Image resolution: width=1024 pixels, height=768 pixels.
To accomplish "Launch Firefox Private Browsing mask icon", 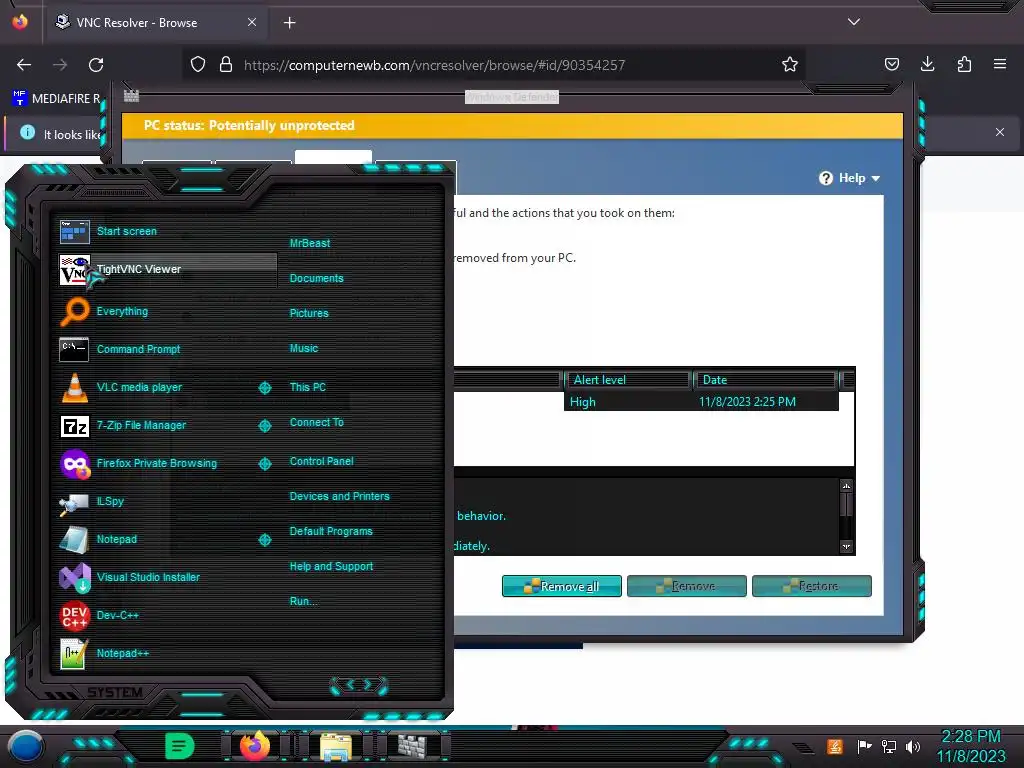I will 74,464.
